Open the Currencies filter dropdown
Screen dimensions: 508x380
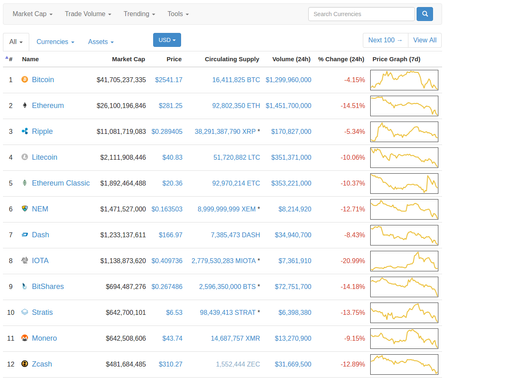(55, 42)
